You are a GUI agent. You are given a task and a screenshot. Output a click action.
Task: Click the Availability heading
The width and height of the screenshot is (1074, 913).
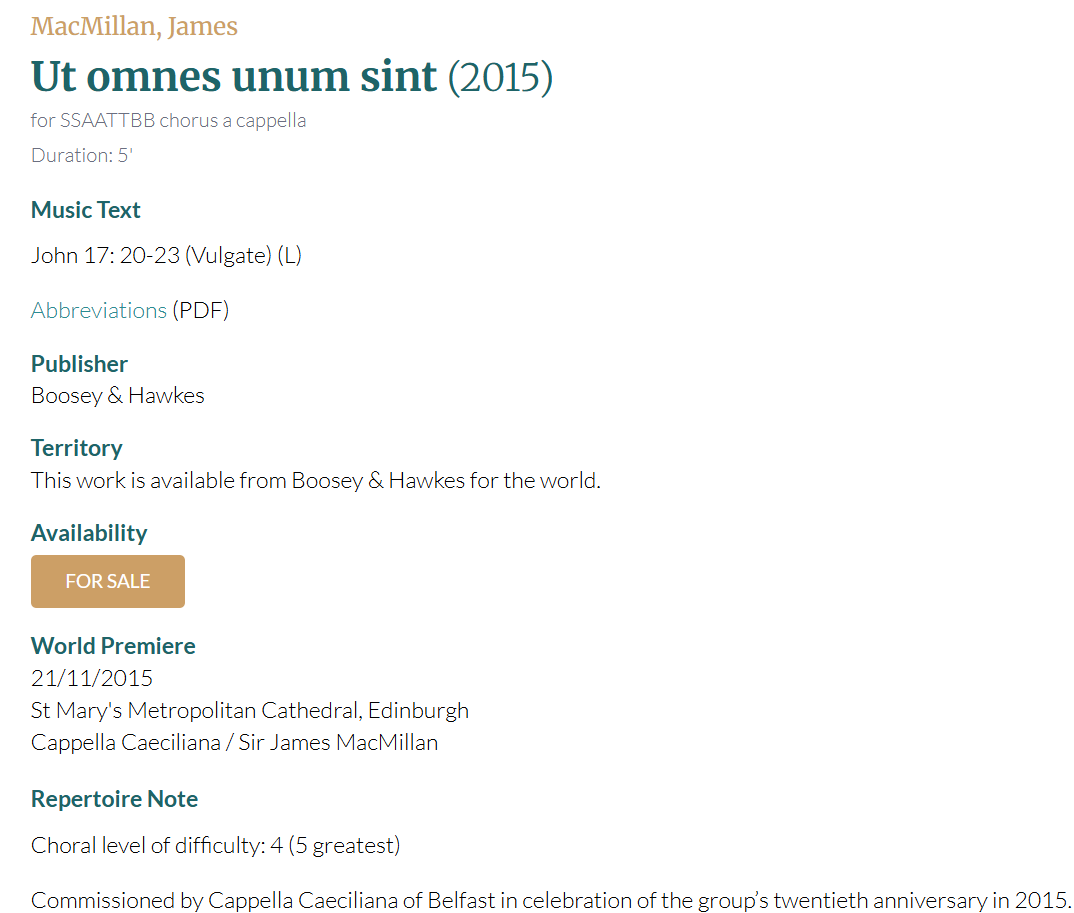click(89, 533)
